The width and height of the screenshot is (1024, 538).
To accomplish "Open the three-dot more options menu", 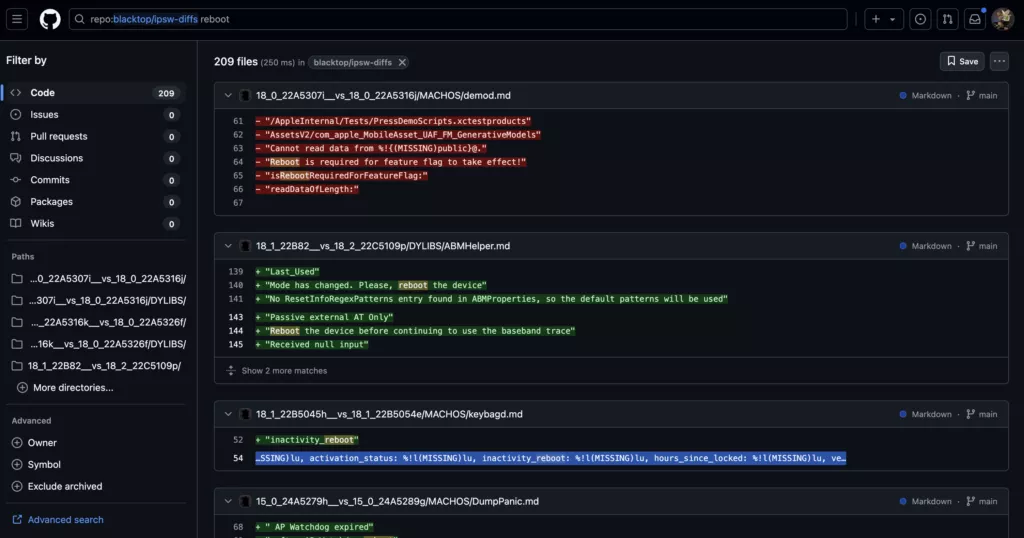I will click(999, 62).
